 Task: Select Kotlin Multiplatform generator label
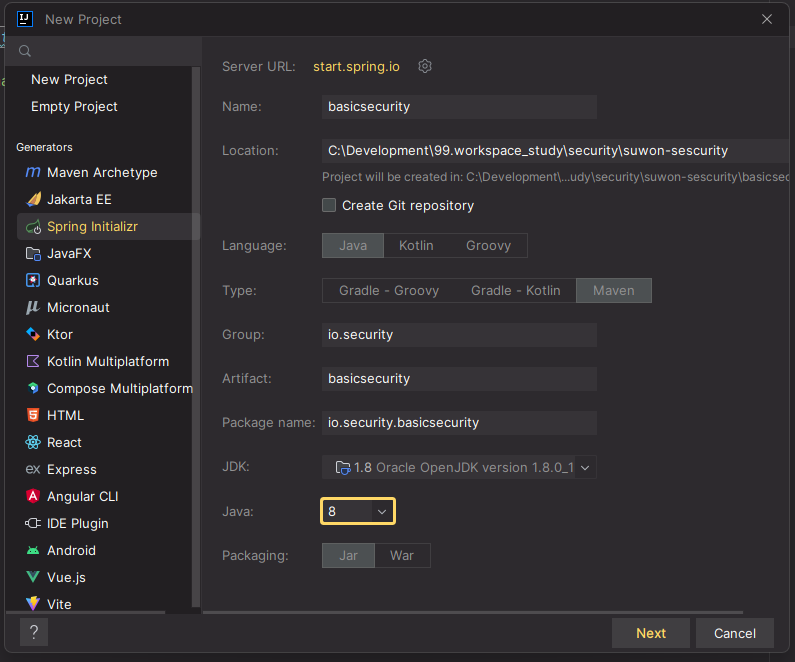tap(108, 361)
